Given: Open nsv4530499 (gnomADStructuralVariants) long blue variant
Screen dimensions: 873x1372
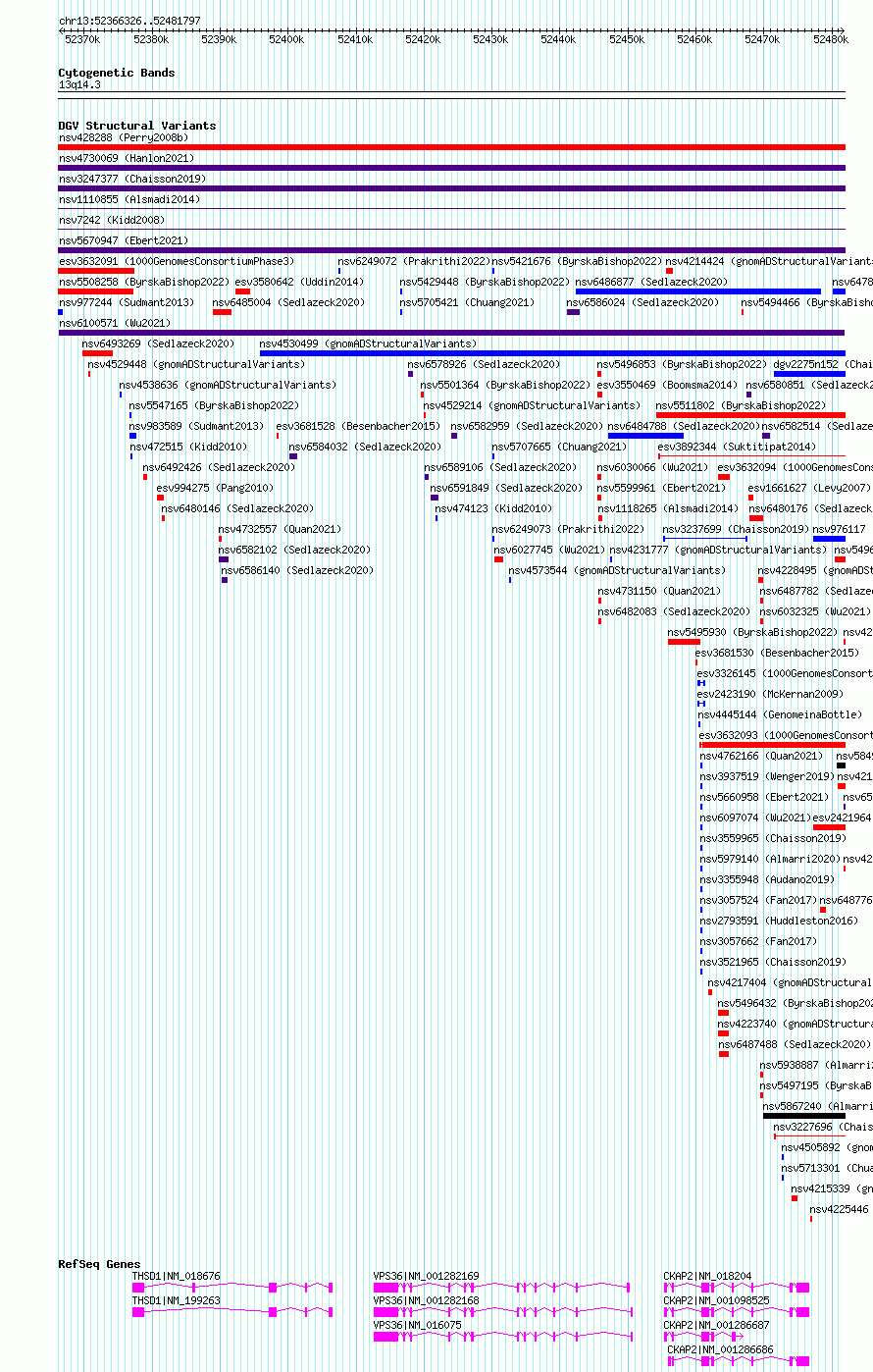Looking at the screenshot, I should pos(552,353).
